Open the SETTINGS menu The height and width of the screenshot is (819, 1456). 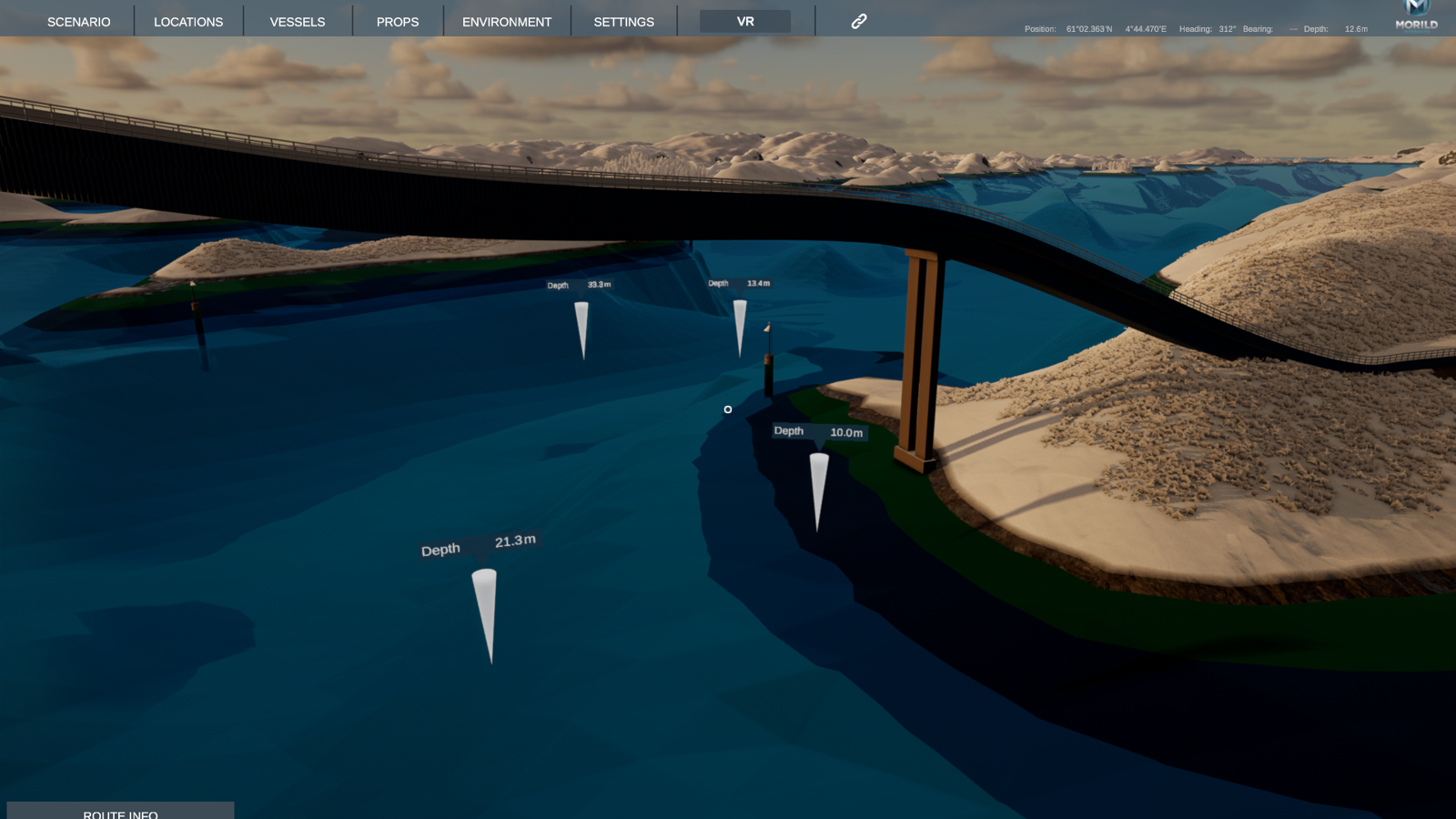(x=624, y=22)
